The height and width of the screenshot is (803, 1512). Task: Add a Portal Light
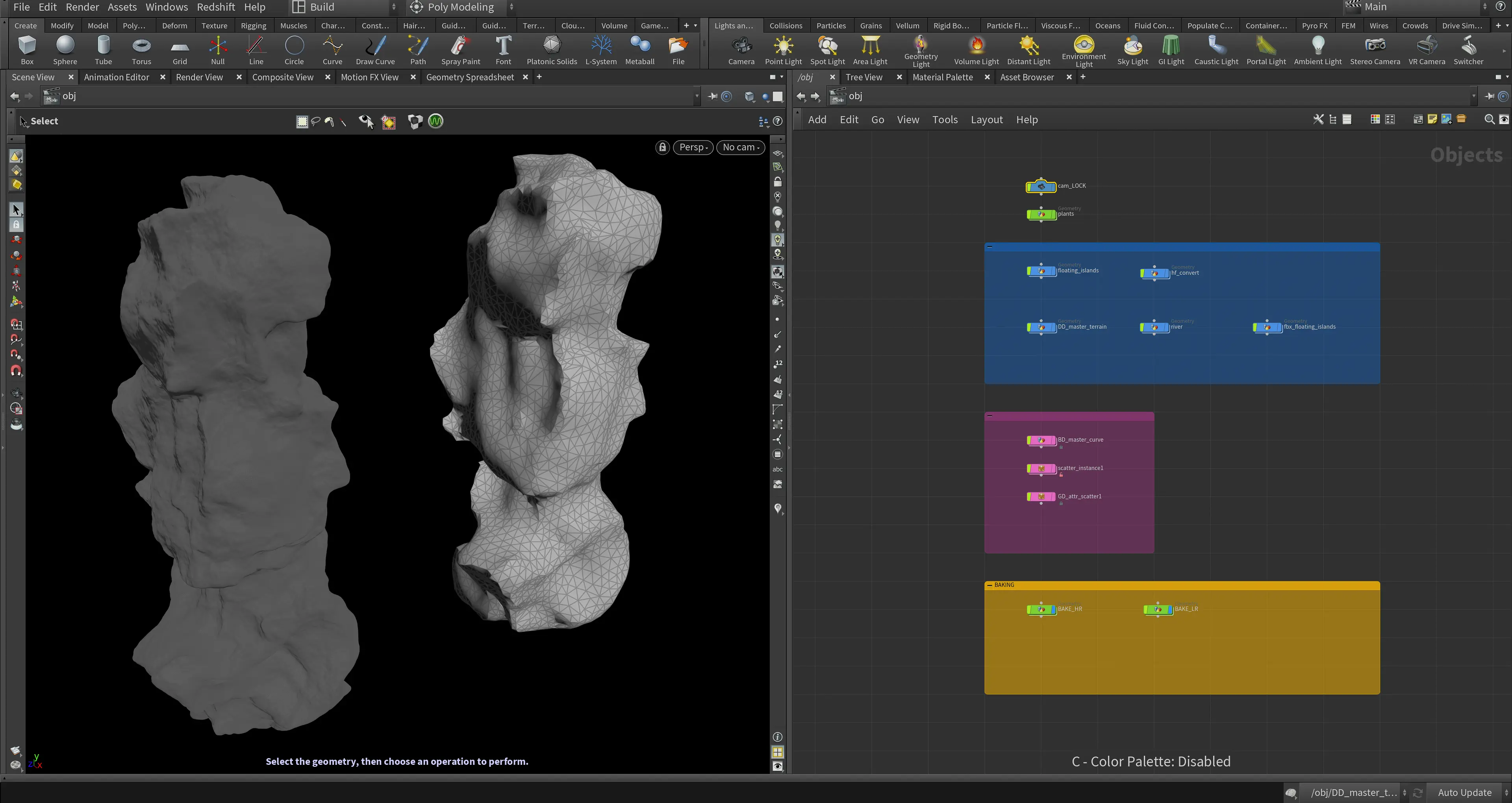tap(1266, 50)
